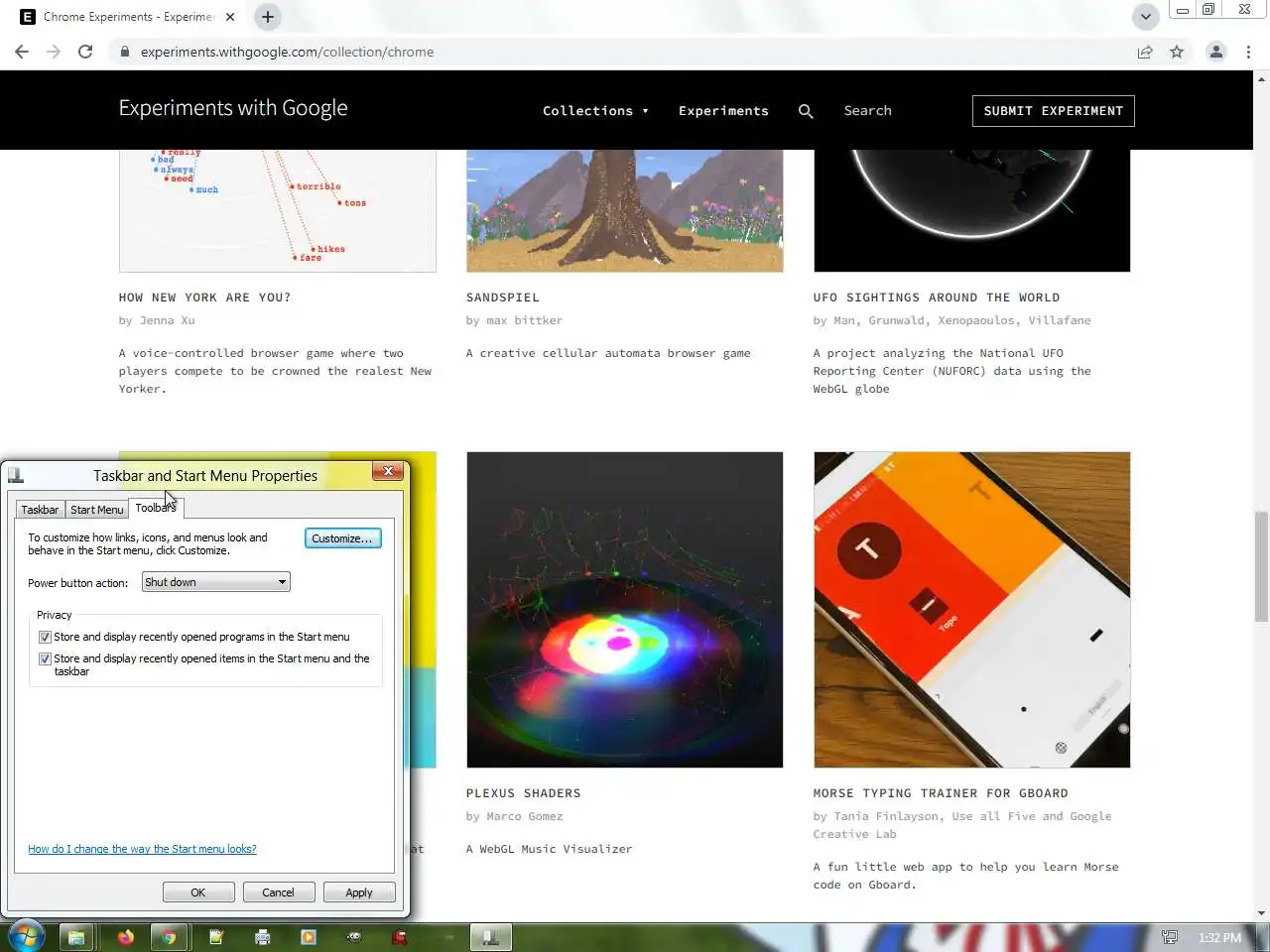View site info lock icon
This screenshot has height=952, width=1270.
tap(124, 52)
